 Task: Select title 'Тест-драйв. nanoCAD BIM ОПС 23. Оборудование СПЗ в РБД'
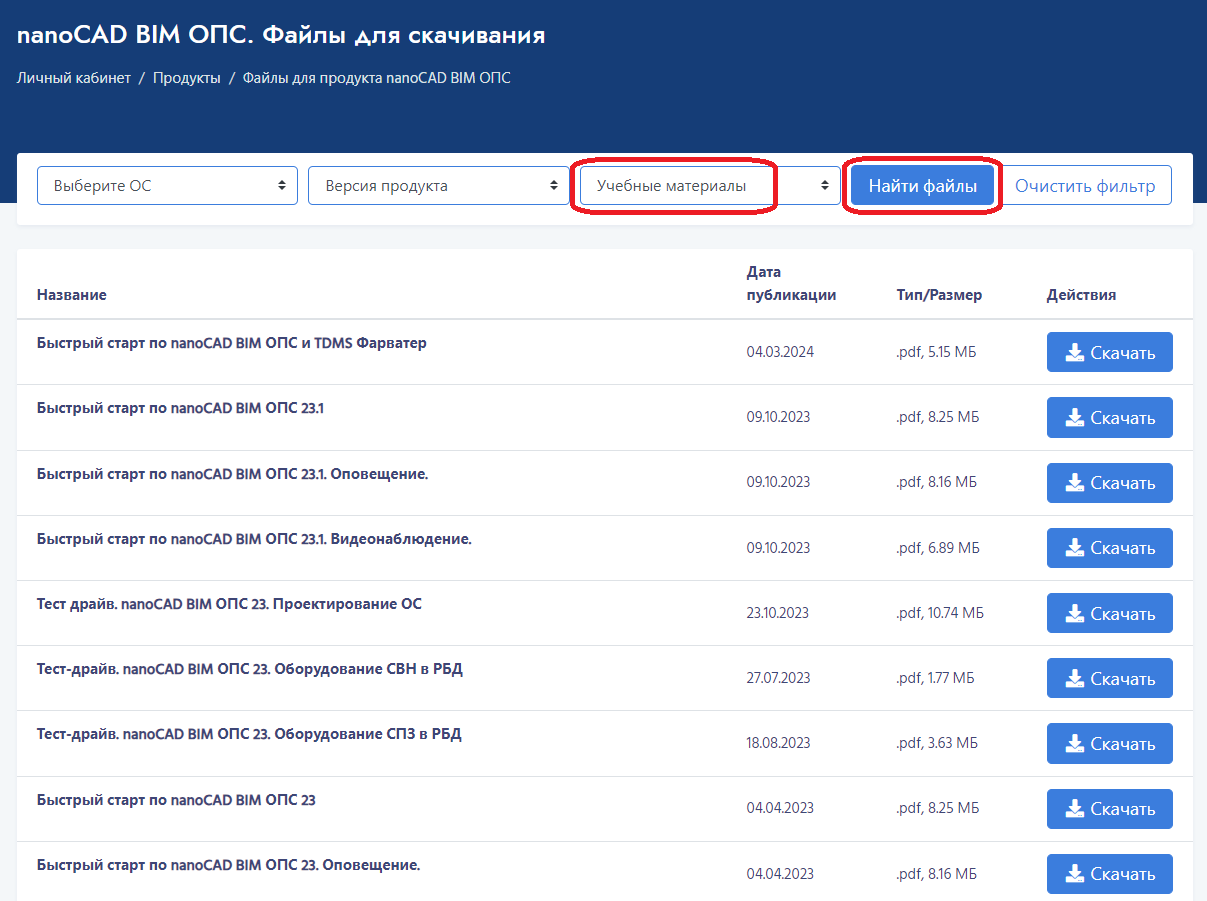tap(249, 734)
